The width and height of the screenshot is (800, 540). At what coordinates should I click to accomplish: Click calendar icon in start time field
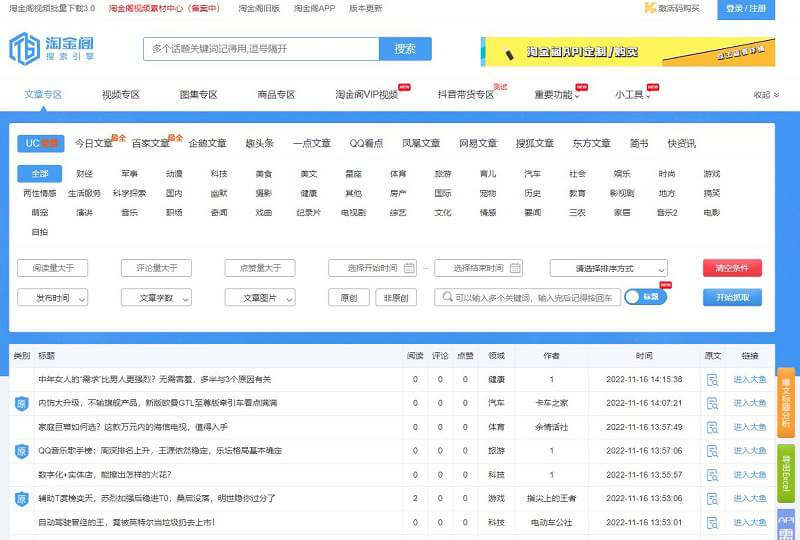coord(410,268)
